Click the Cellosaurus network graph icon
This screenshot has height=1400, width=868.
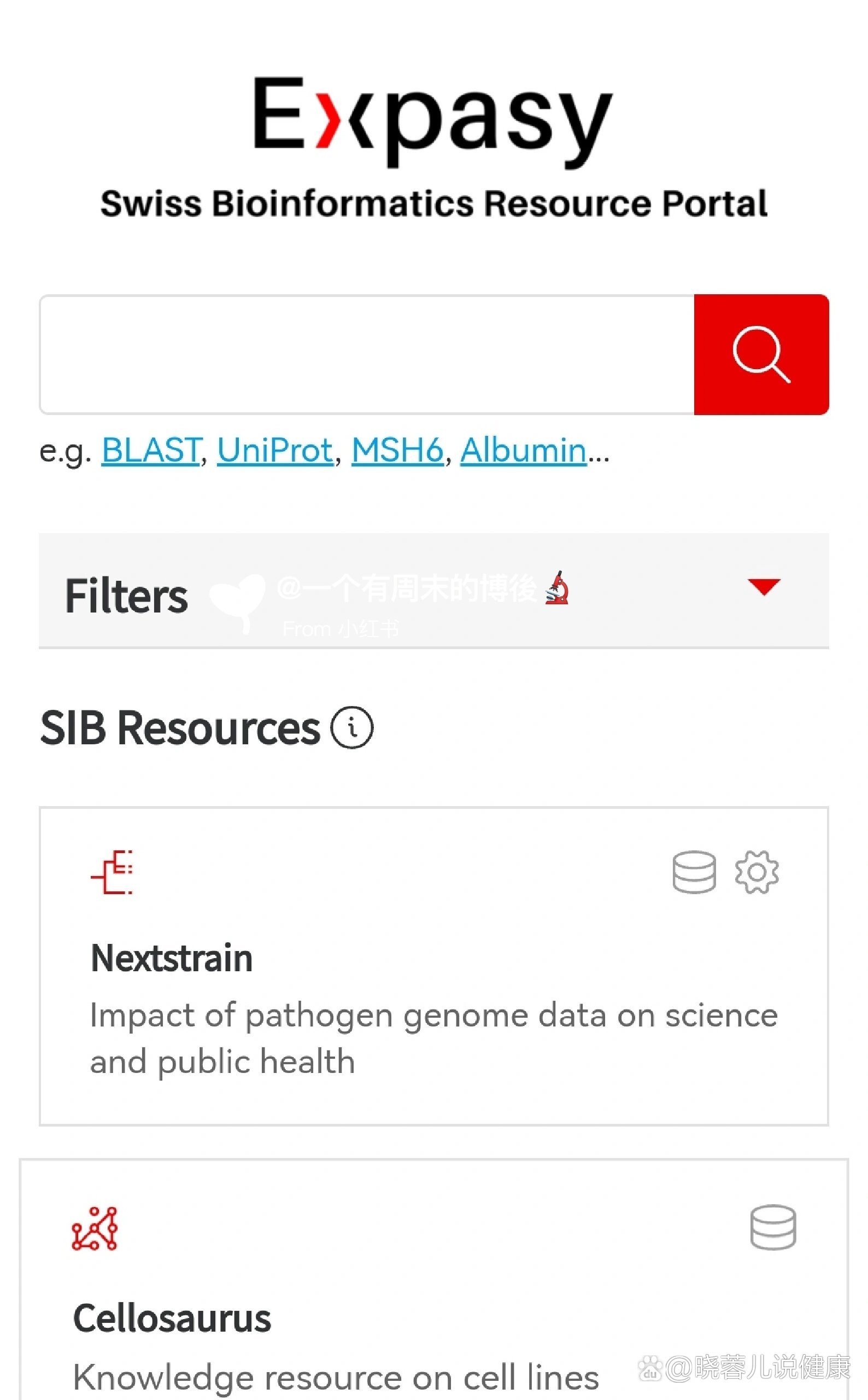(95, 1228)
